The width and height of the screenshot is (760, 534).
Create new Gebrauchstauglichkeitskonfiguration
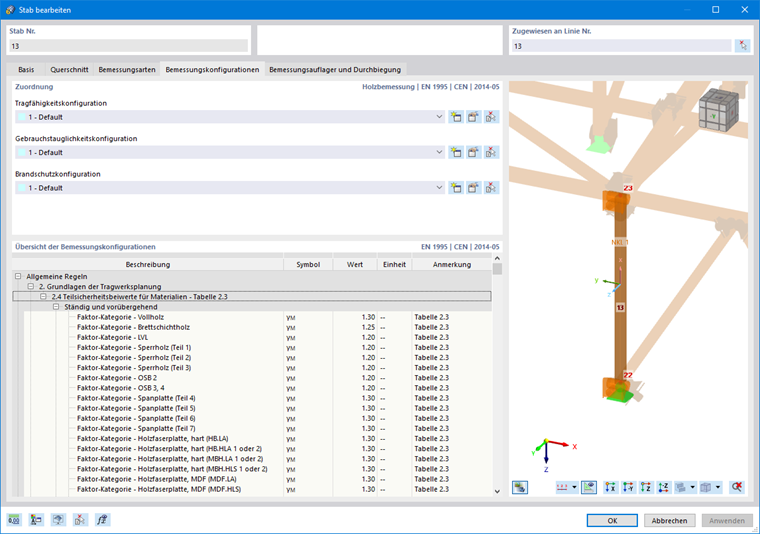click(x=456, y=152)
